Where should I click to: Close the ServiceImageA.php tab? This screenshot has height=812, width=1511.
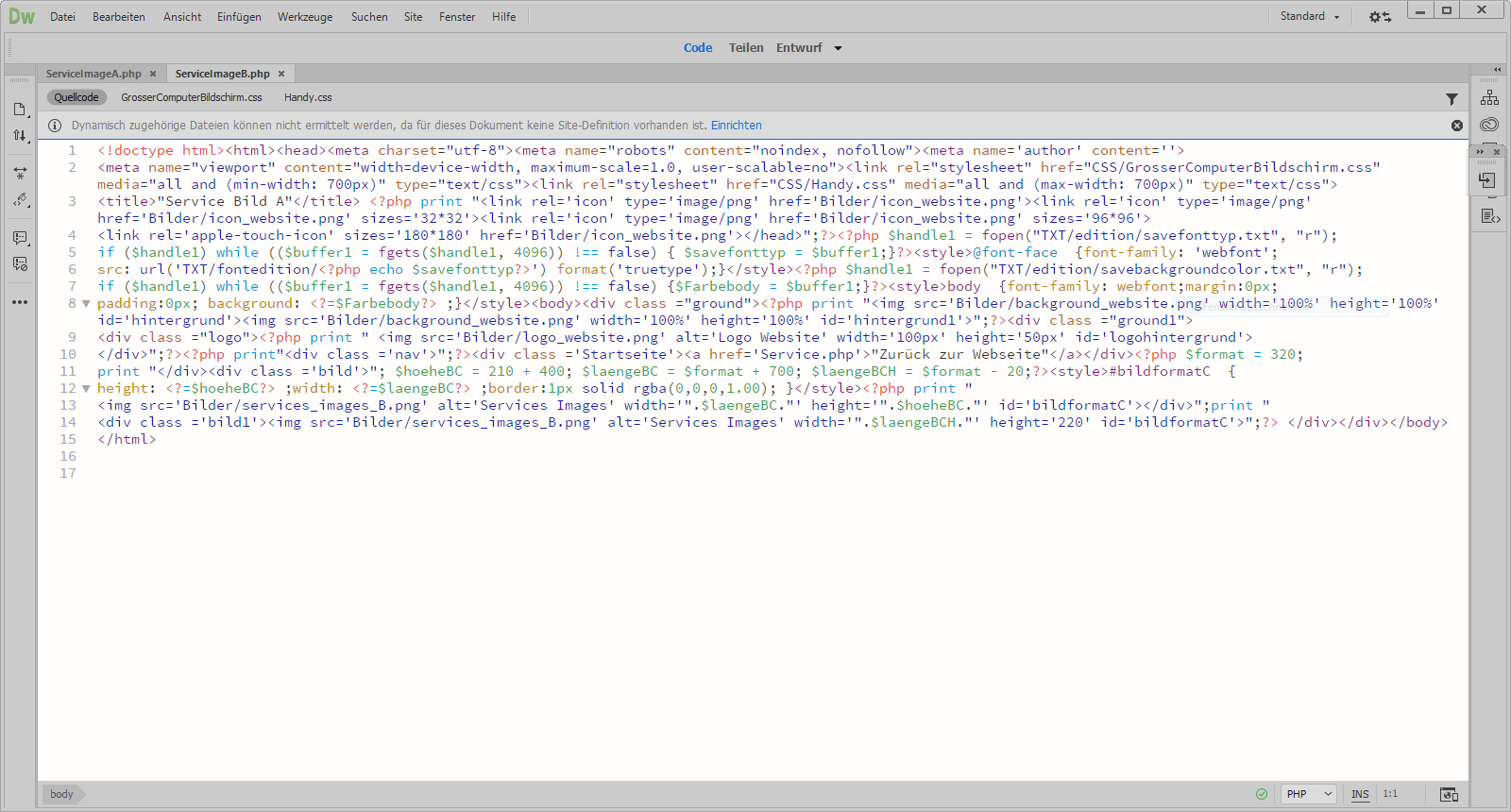153,74
